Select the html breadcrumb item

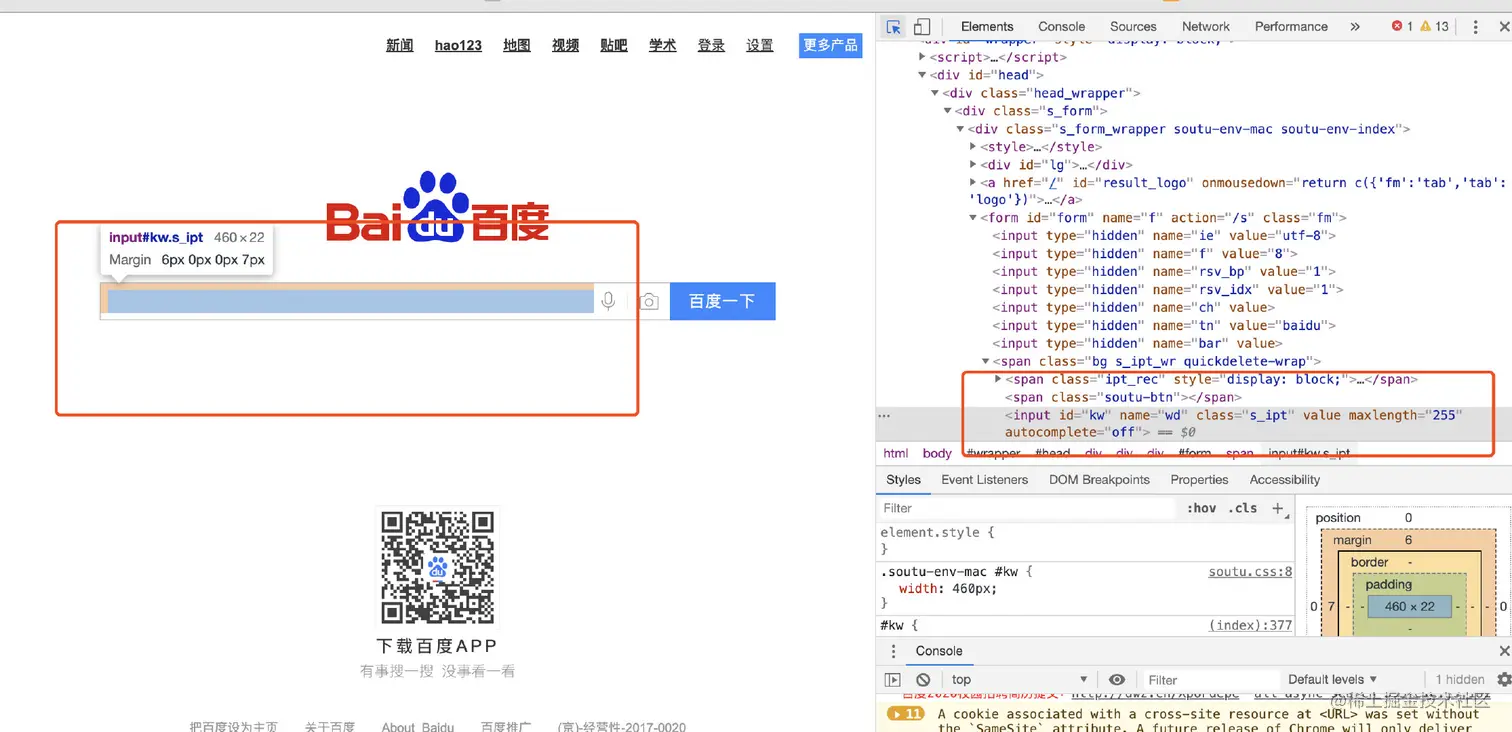pos(896,453)
